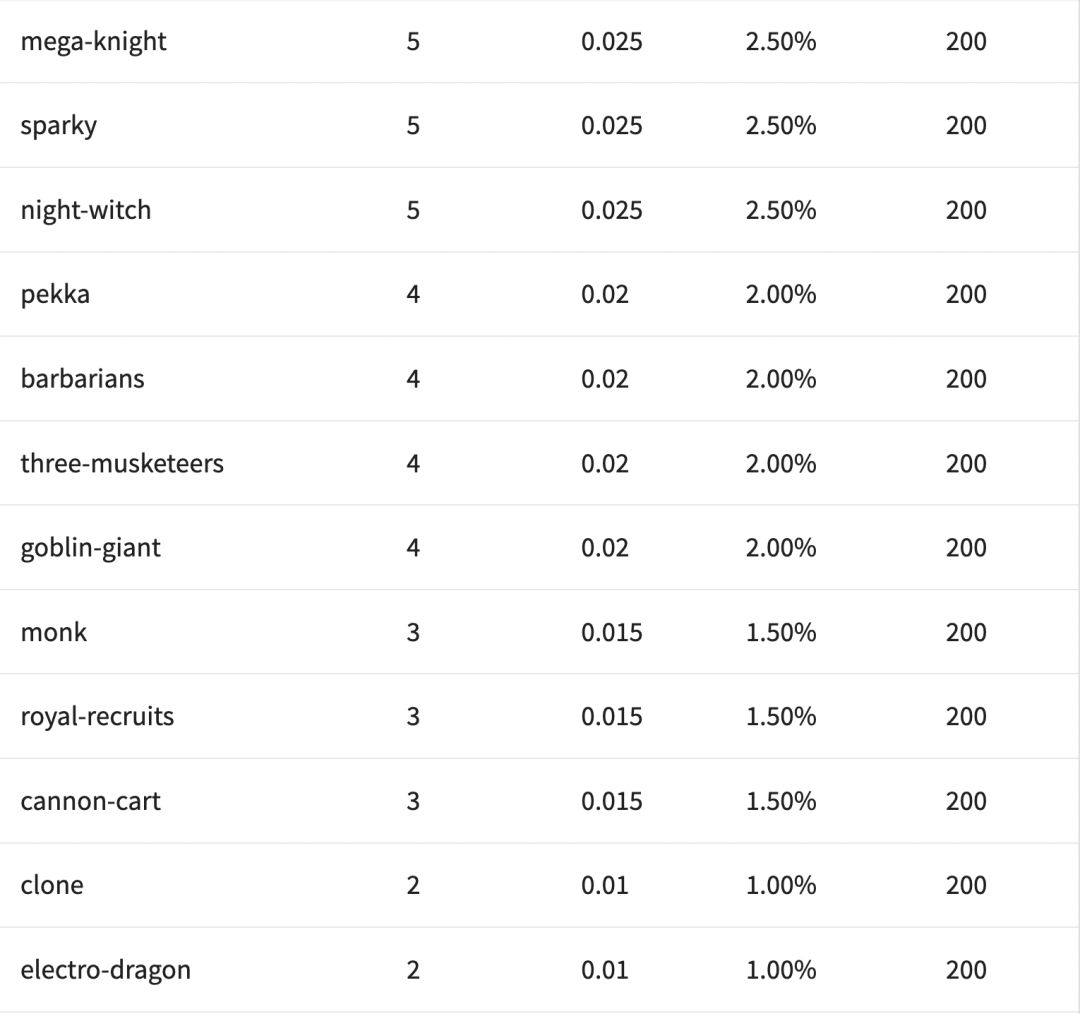Screen dimensions: 1080x1014
Task: Click the 200 value in monk row
Action: (965, 632)
